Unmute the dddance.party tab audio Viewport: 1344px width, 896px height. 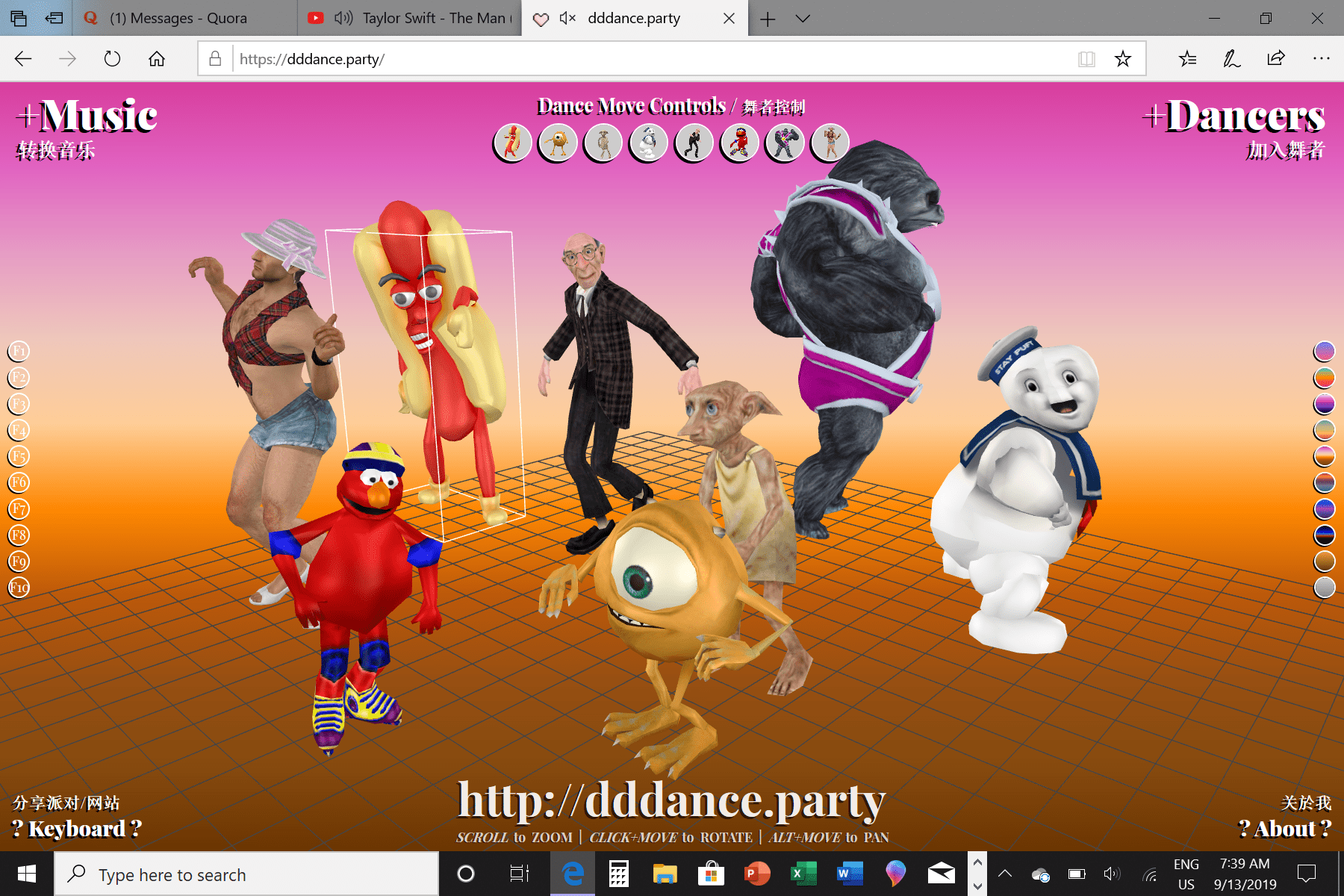(567, 18)
